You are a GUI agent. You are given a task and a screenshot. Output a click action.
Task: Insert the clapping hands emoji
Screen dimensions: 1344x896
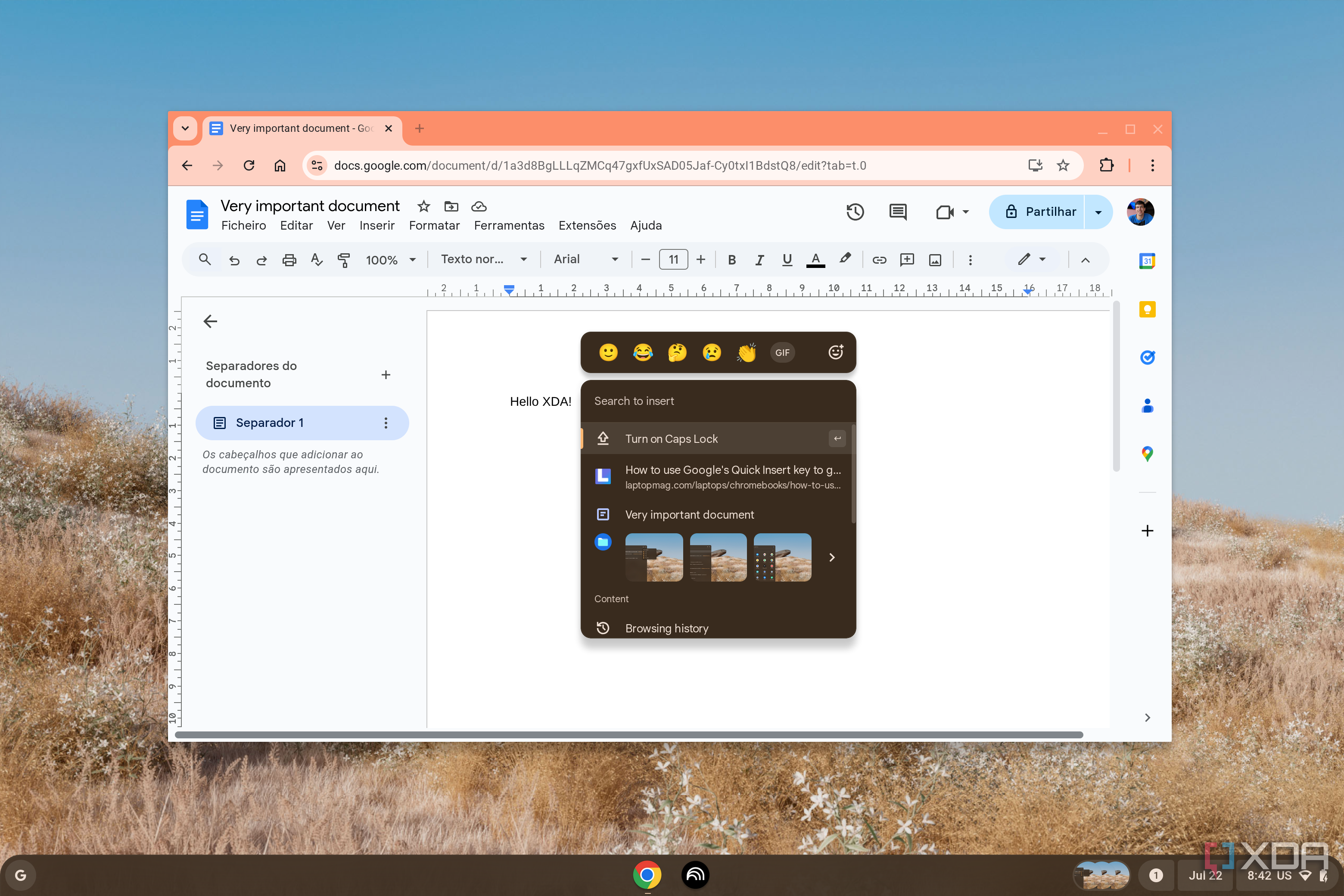coord(747,352)
